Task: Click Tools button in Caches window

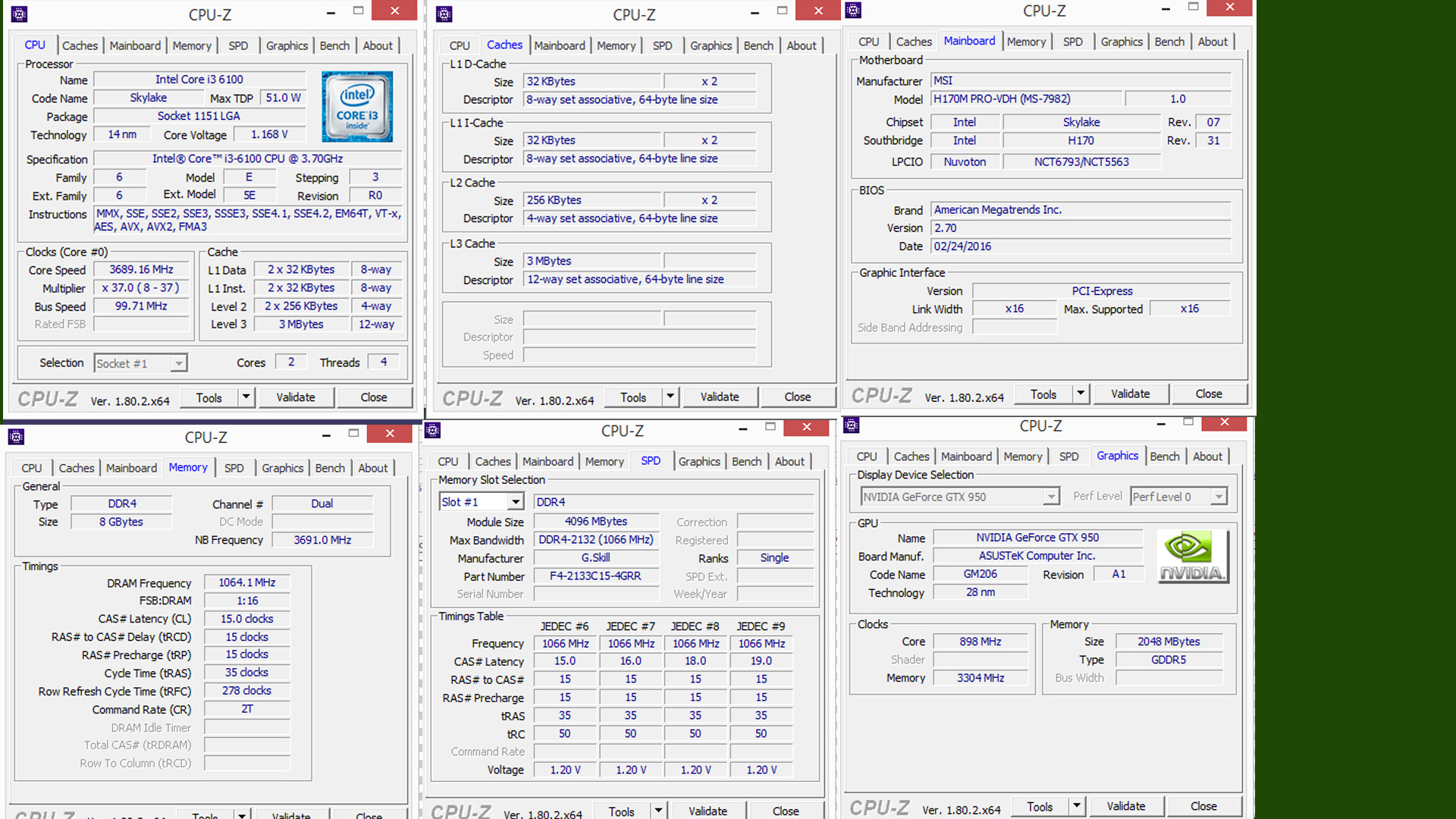Action: point(633,397)
